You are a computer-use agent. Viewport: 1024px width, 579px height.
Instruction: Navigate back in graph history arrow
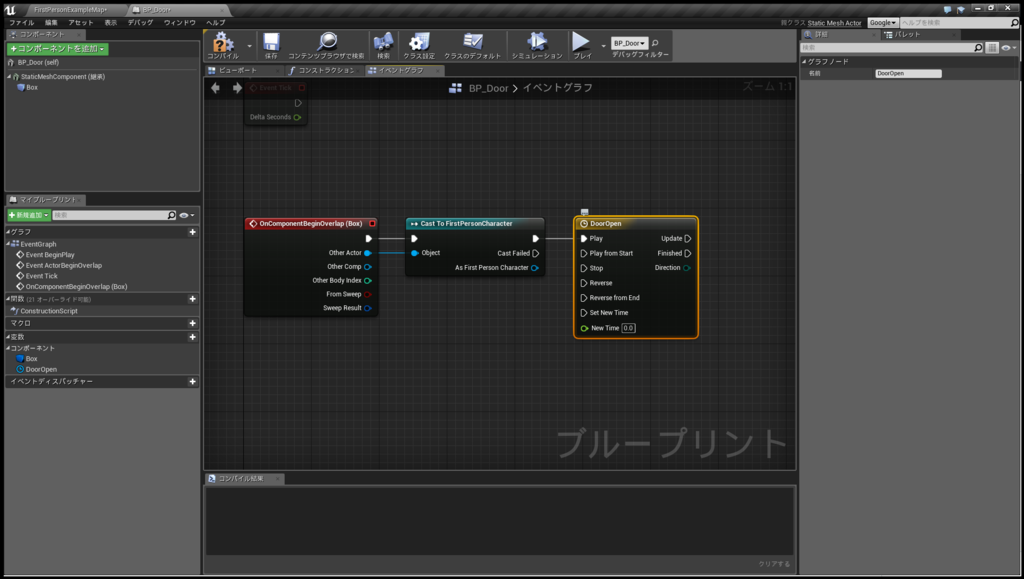coord(216,87)
